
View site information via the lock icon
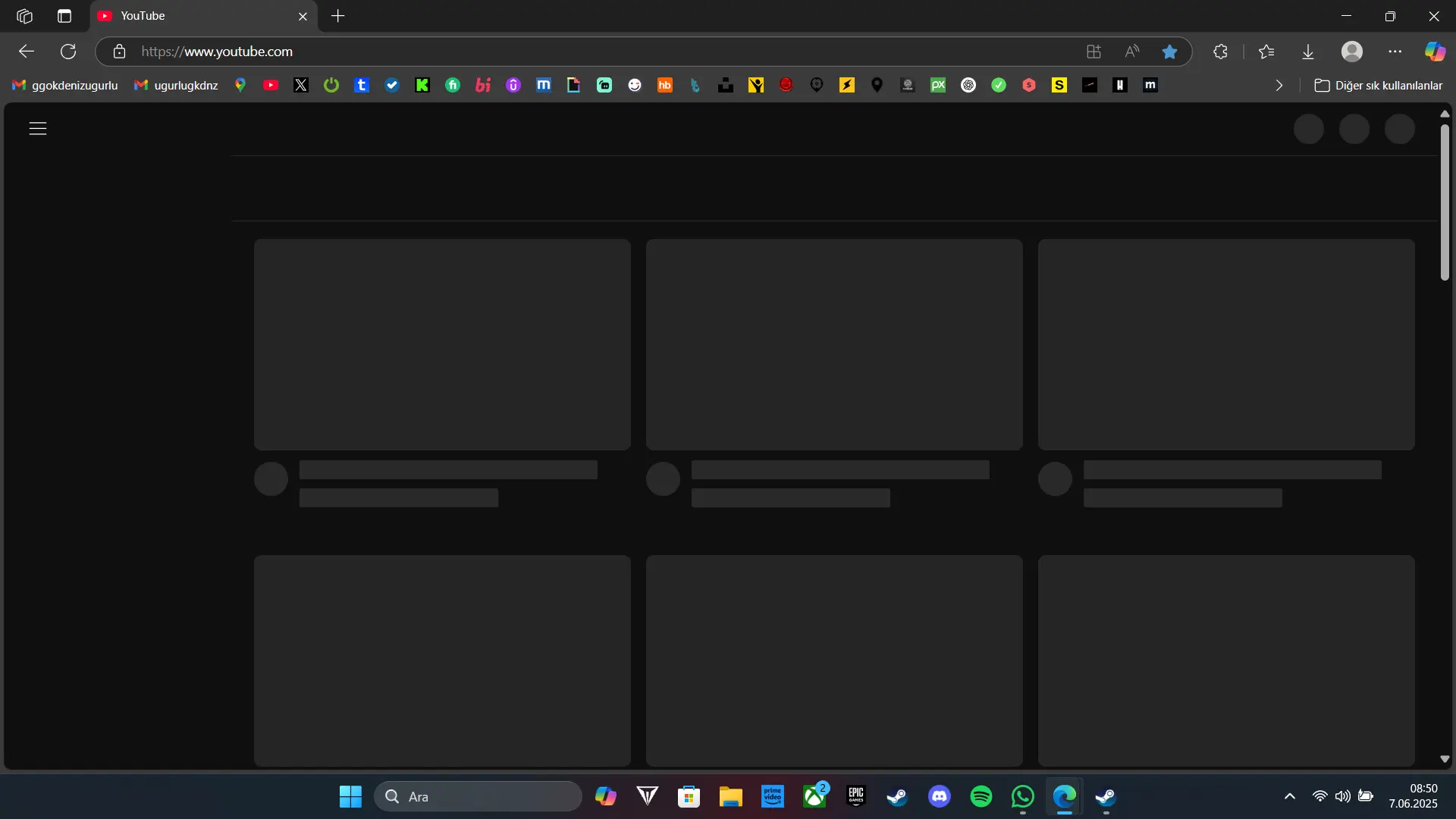119,52
